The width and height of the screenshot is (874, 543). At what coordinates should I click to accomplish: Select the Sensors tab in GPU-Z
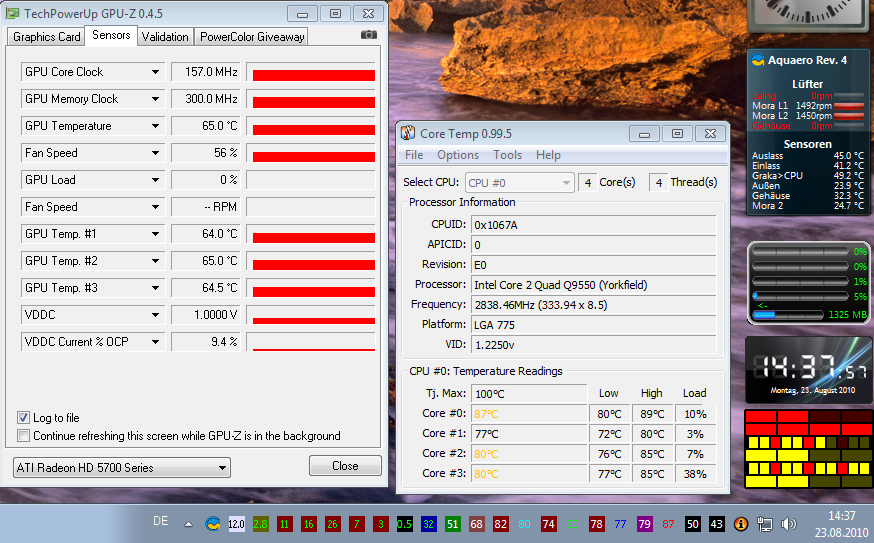[111, 35]
